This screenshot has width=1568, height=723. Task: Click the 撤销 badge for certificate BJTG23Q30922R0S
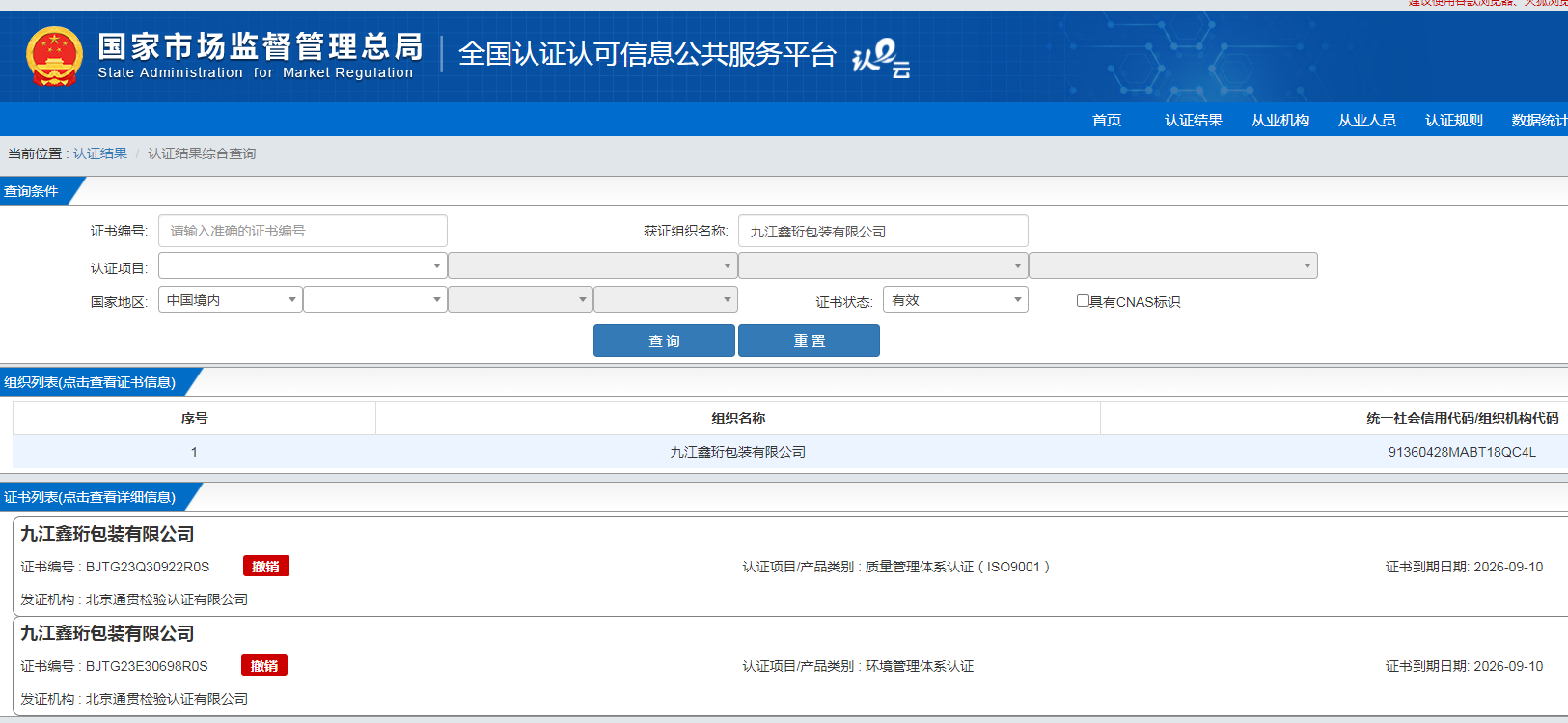click(265, 567)
